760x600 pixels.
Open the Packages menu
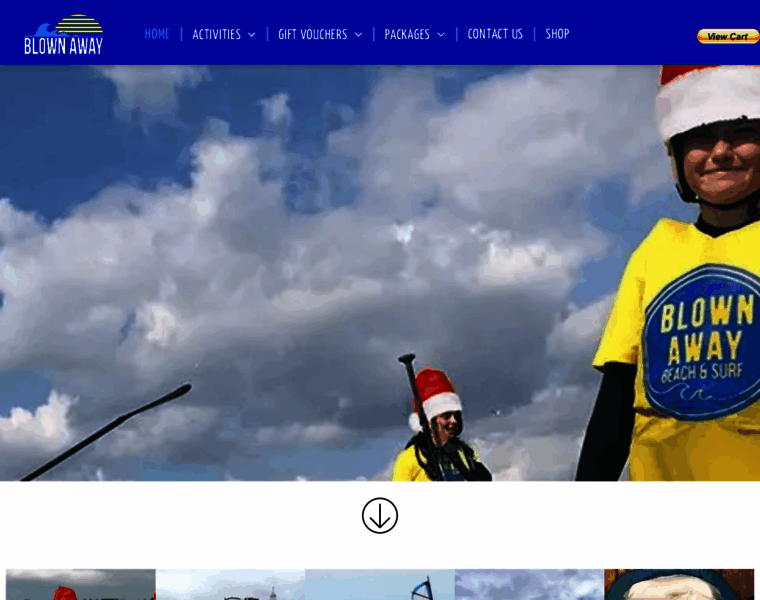(x=407, y=34)
